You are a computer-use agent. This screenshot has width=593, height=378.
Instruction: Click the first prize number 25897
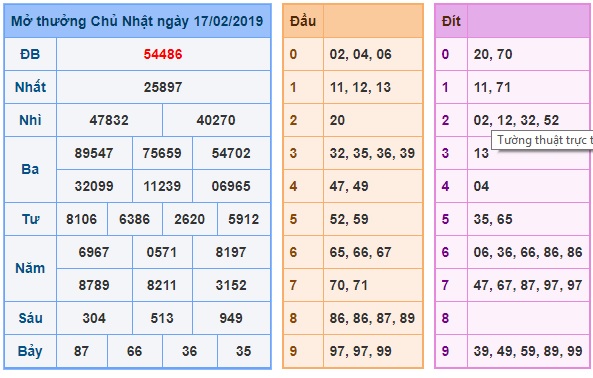click(x=163, y=87)
